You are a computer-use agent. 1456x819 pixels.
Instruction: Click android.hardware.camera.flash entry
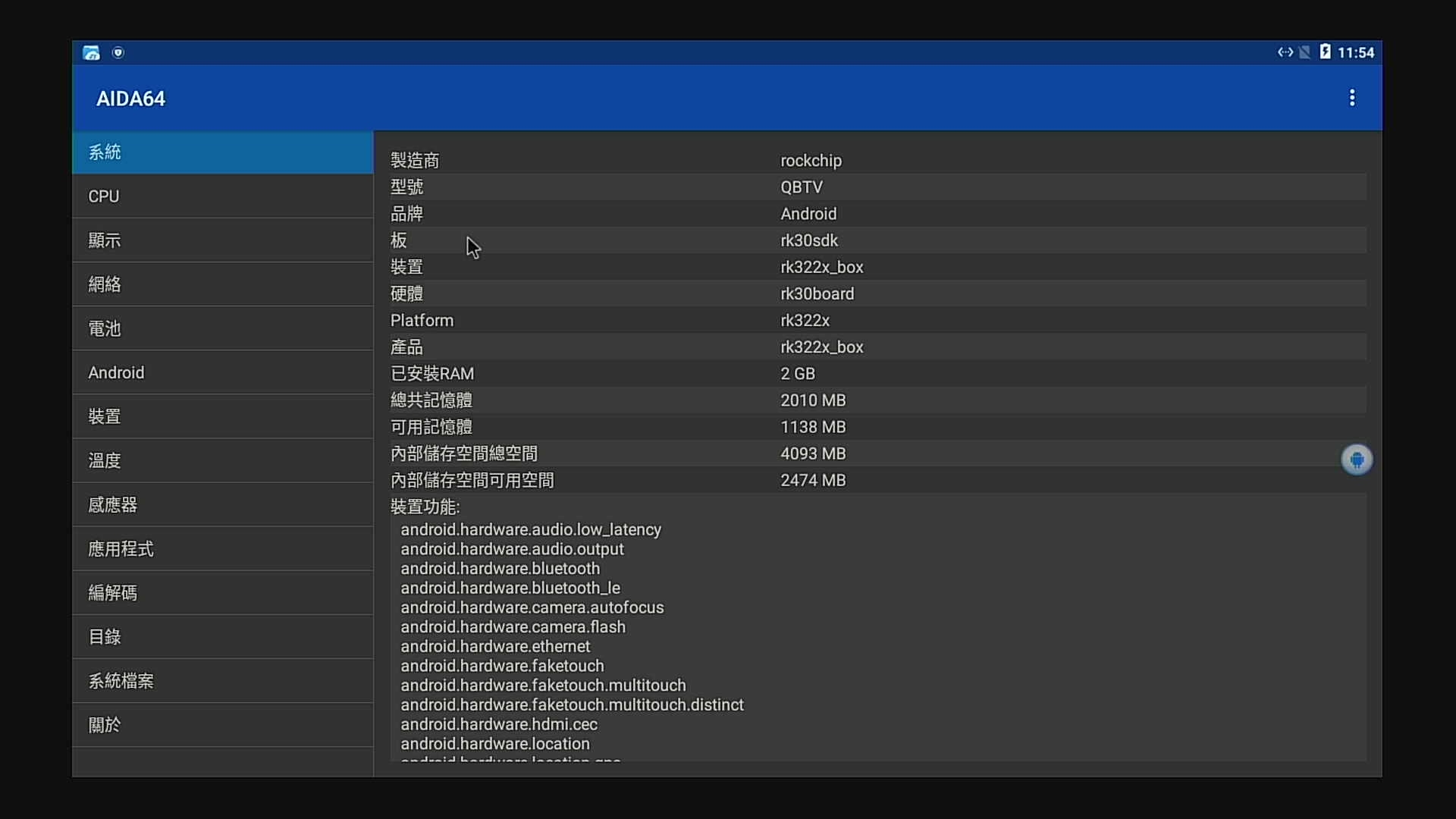[513, 627]
